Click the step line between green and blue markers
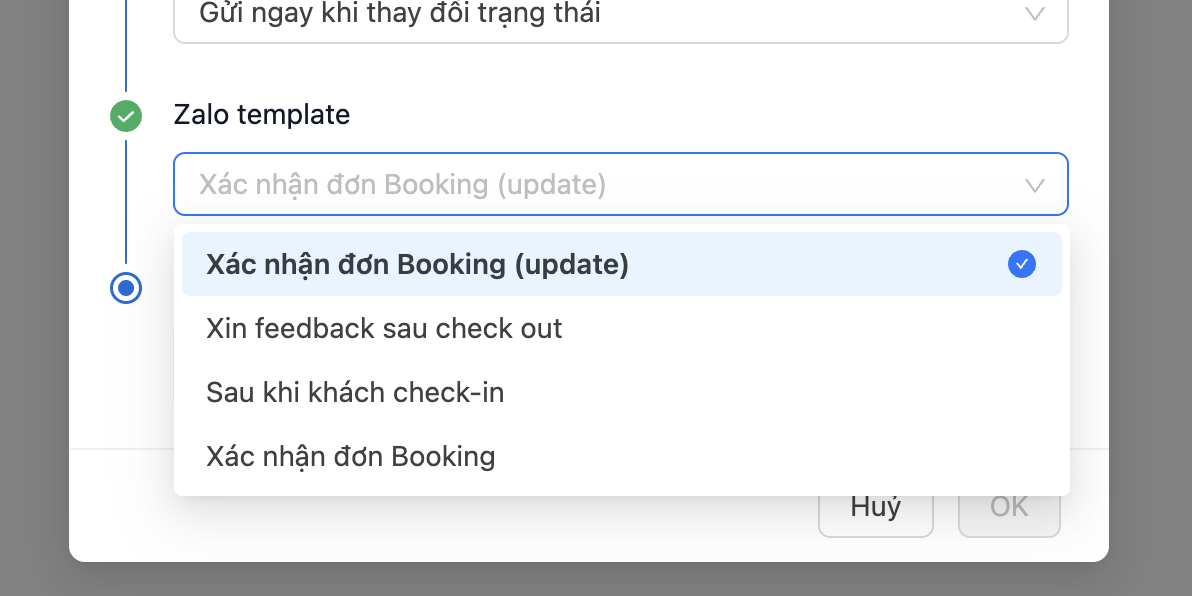1192x596 pixels. click(x=126, y=200)
